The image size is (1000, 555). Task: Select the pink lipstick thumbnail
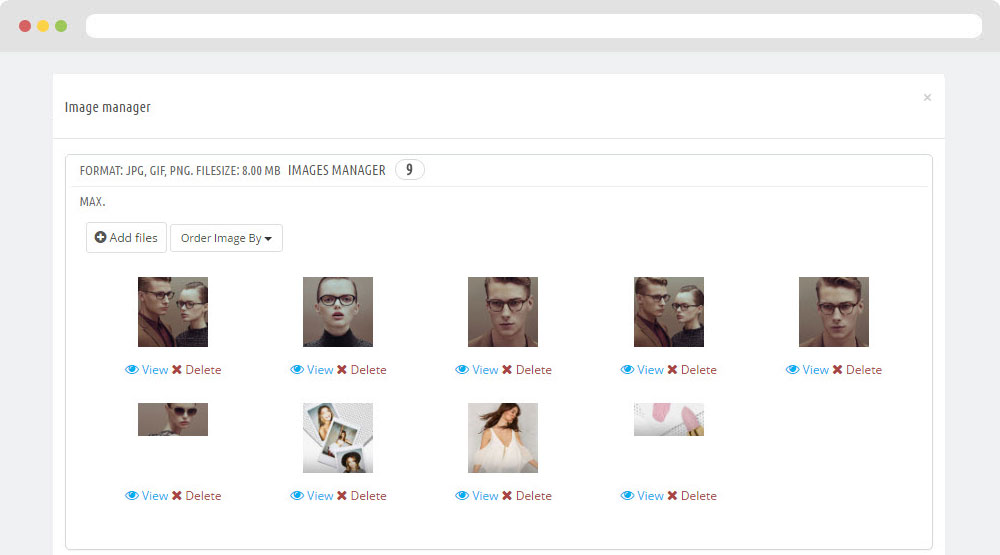(669, 420)
